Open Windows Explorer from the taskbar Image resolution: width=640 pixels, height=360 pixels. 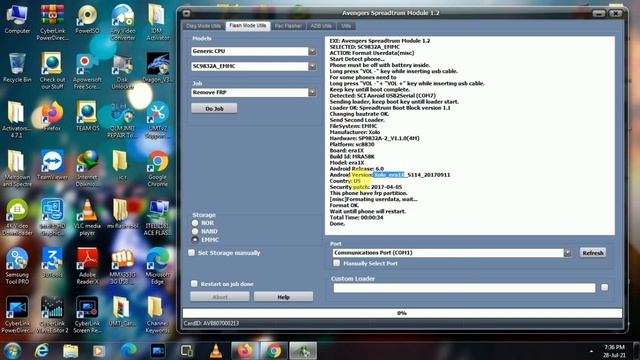coord(70,351)
